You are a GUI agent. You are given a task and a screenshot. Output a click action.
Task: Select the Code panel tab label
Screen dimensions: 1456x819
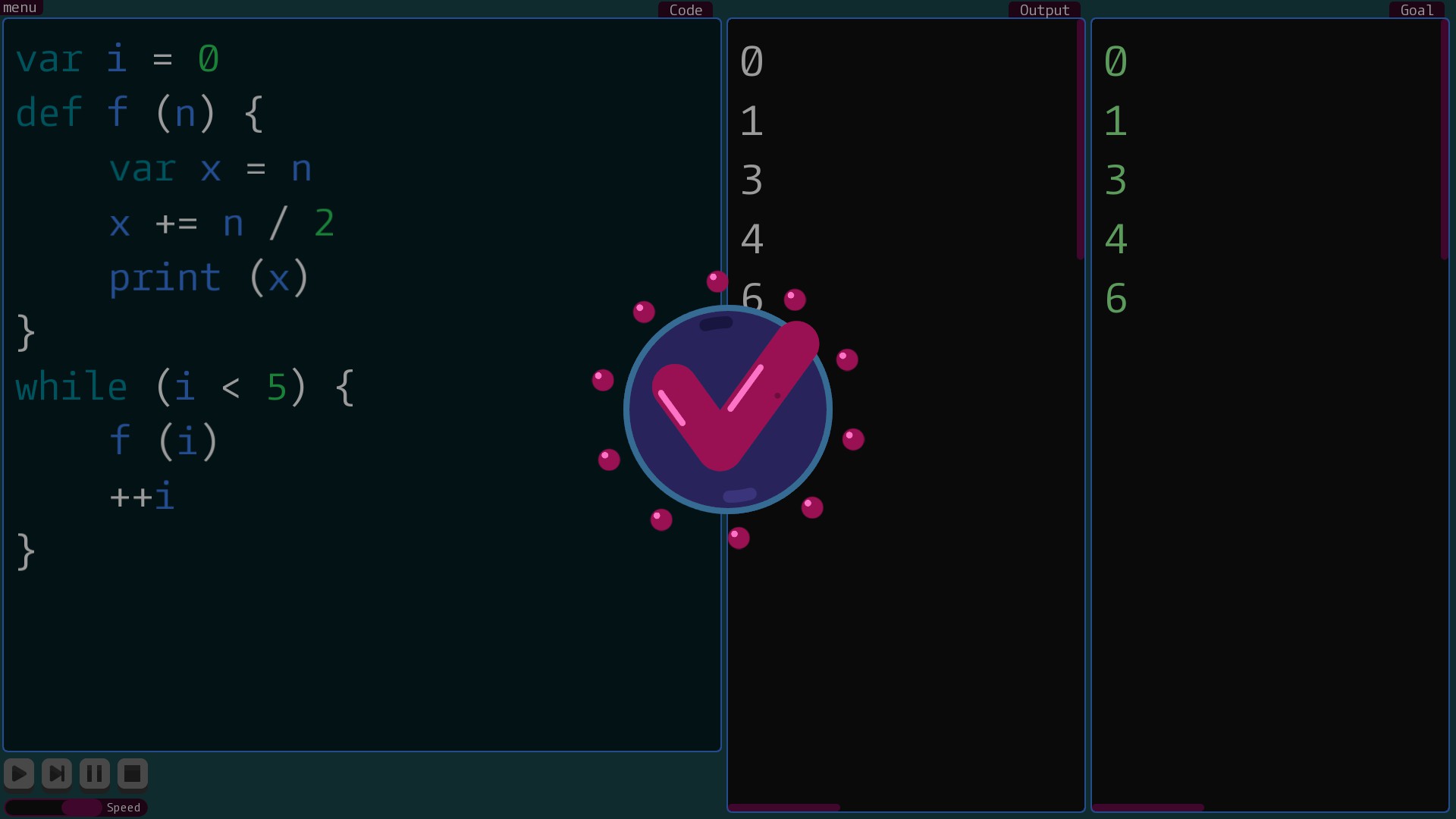(x=685, y=10)
